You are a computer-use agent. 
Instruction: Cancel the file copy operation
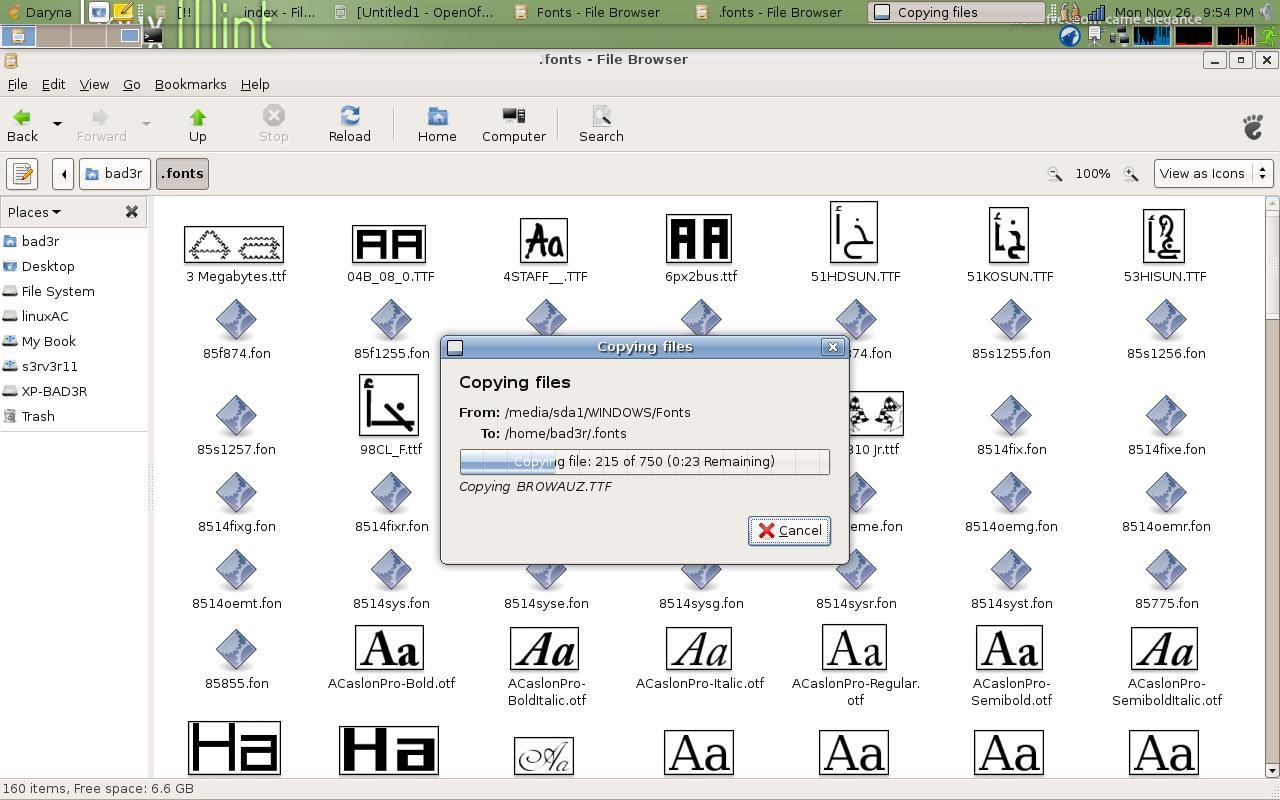pos(789,531)
